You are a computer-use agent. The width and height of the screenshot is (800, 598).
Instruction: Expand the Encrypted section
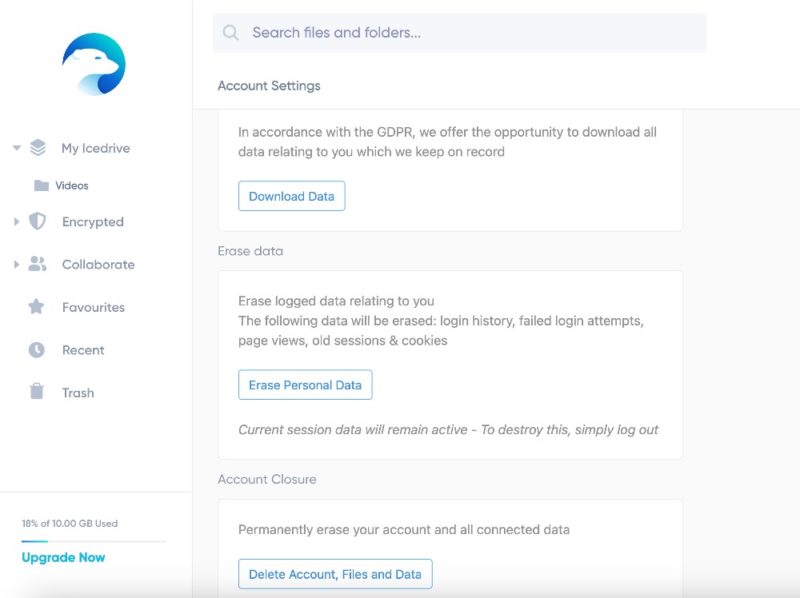pyautogui.click(x=14, y=222)
